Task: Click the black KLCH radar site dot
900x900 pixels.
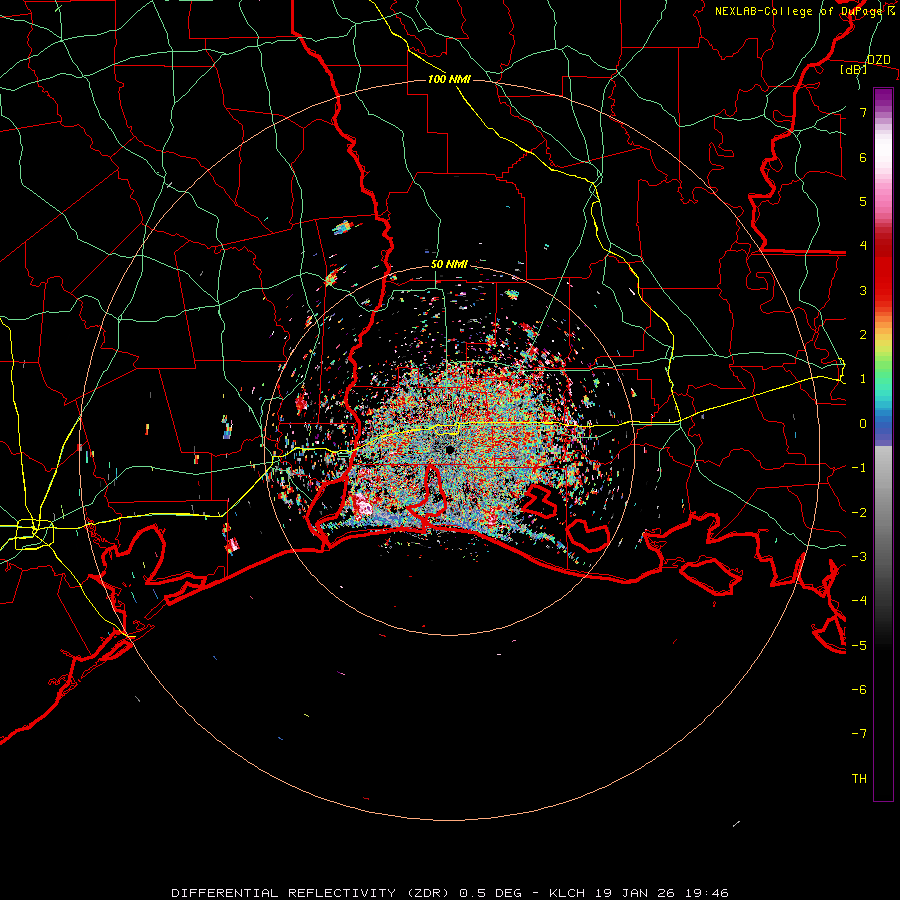Action: (450, 449)
